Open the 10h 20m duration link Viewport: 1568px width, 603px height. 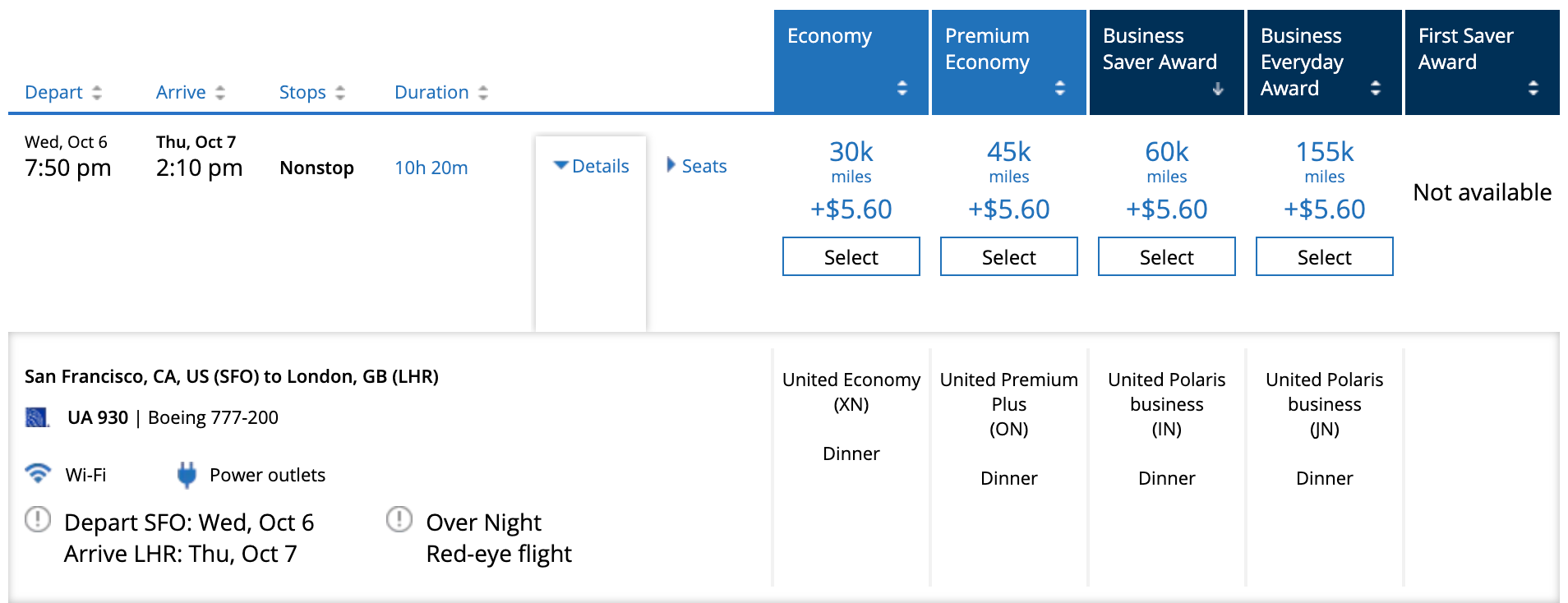coord(431,168)
